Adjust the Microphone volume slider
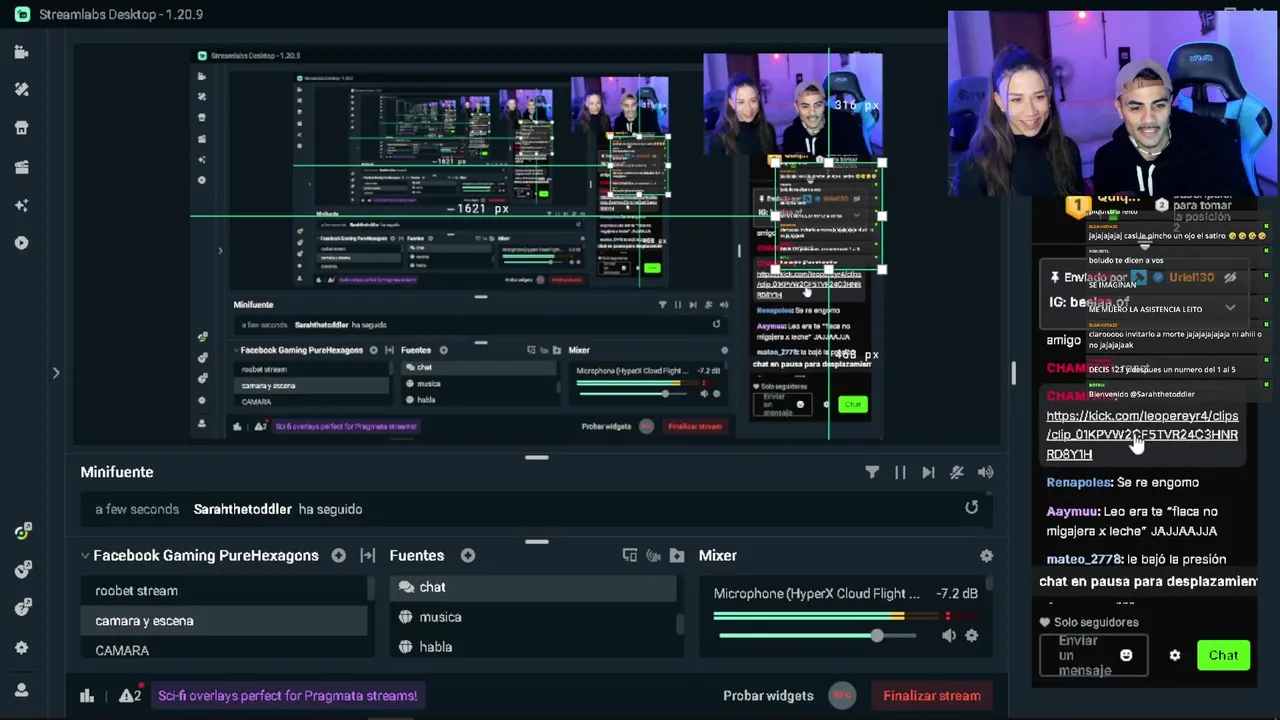Screen dimensions: 1280x720 877,636
